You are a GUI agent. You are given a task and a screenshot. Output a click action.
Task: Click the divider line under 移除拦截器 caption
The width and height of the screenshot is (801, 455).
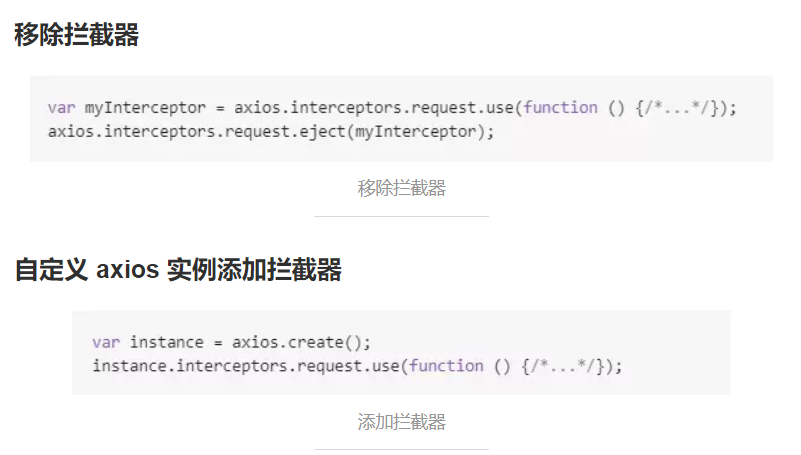401,216
